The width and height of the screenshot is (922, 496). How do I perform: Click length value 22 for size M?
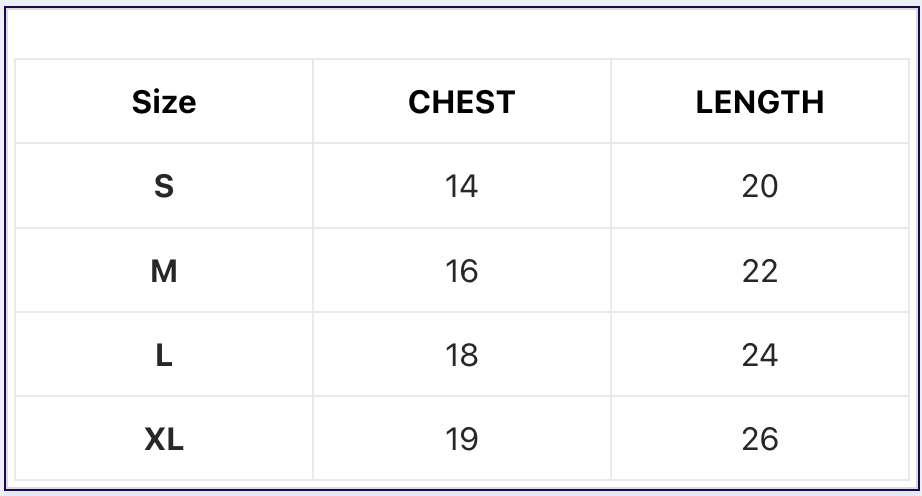(760, 270)
